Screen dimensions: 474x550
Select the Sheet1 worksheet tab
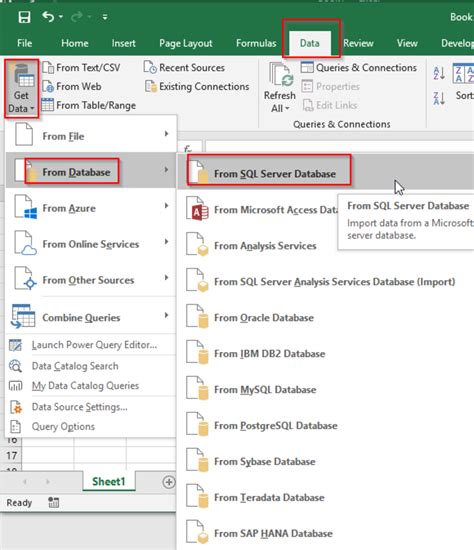[x=109, y=481]
